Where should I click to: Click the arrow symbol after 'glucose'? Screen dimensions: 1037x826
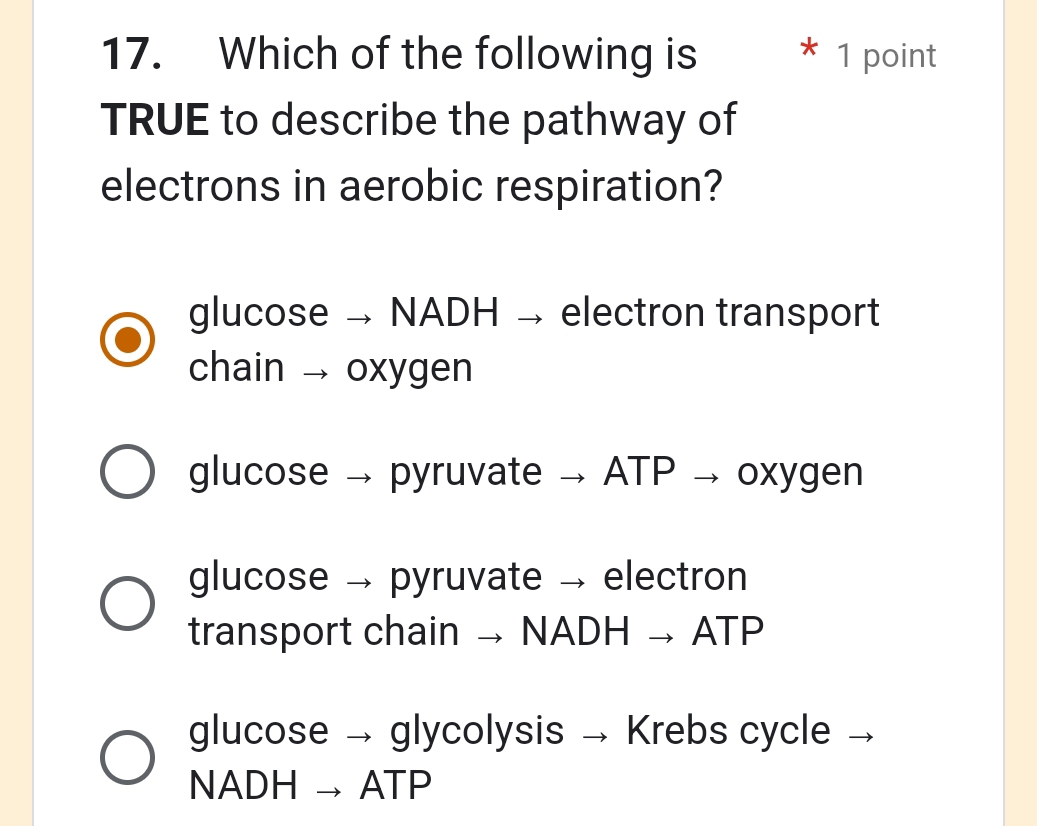click(359, 312)
